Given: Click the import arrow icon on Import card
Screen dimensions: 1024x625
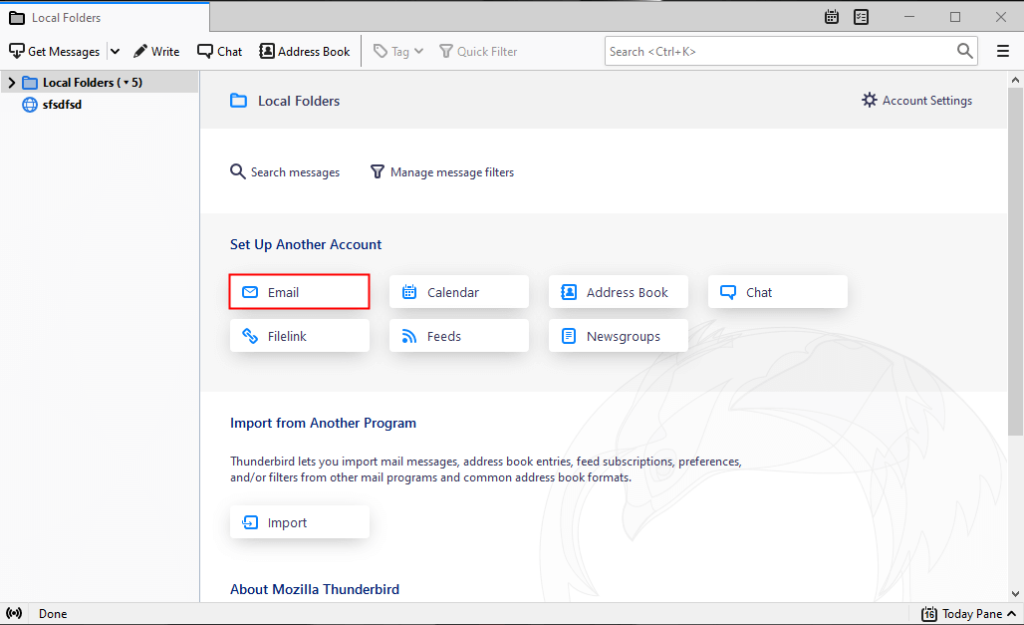Looking at the screenshot, I should (250, 522).
